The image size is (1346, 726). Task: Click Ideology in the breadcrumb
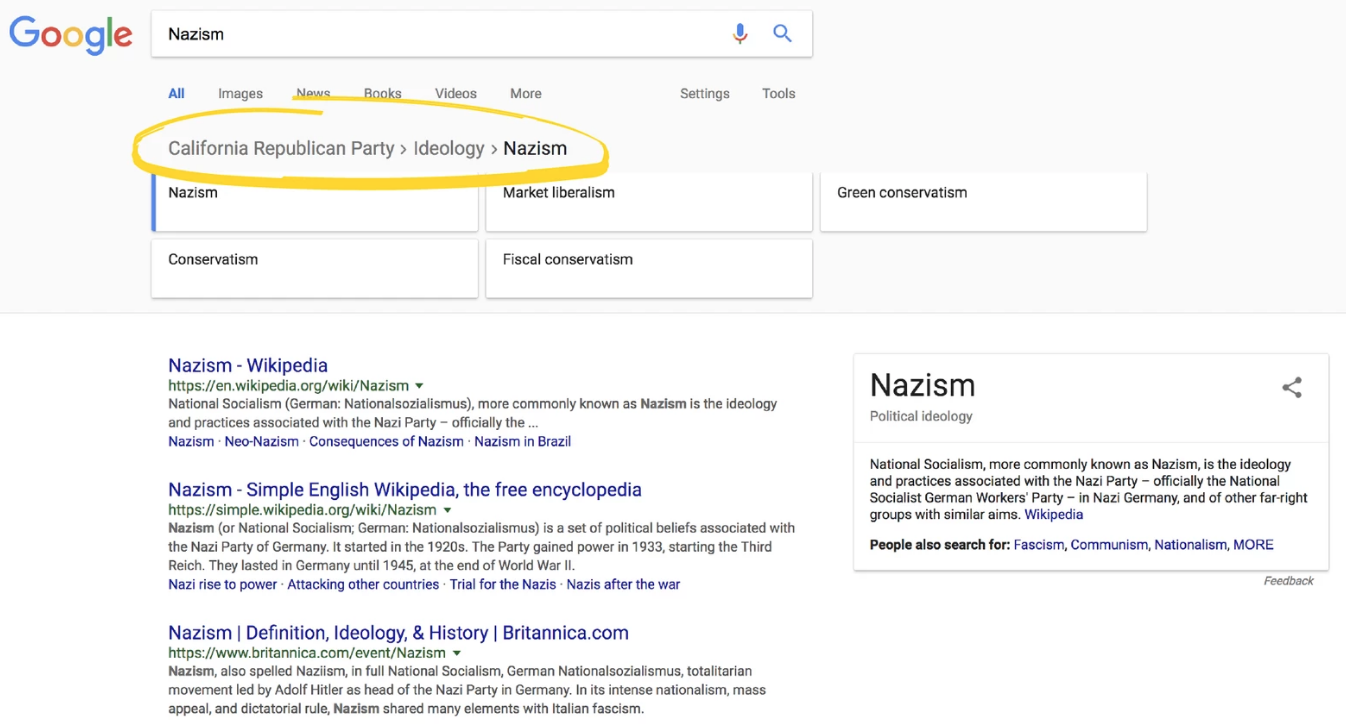click(449, 148)
